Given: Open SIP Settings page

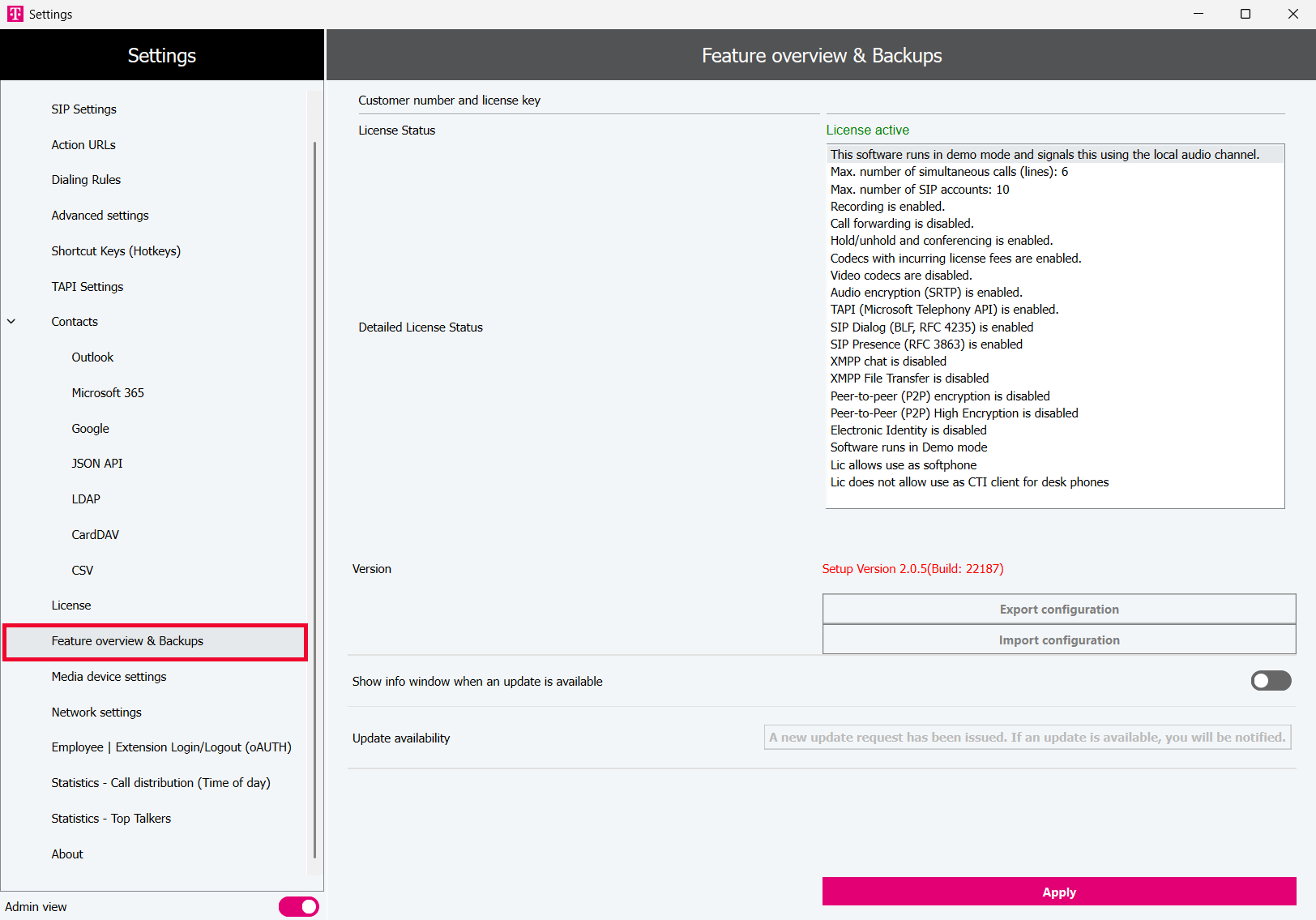Looking at the screenshot, I should pos(83,109).
